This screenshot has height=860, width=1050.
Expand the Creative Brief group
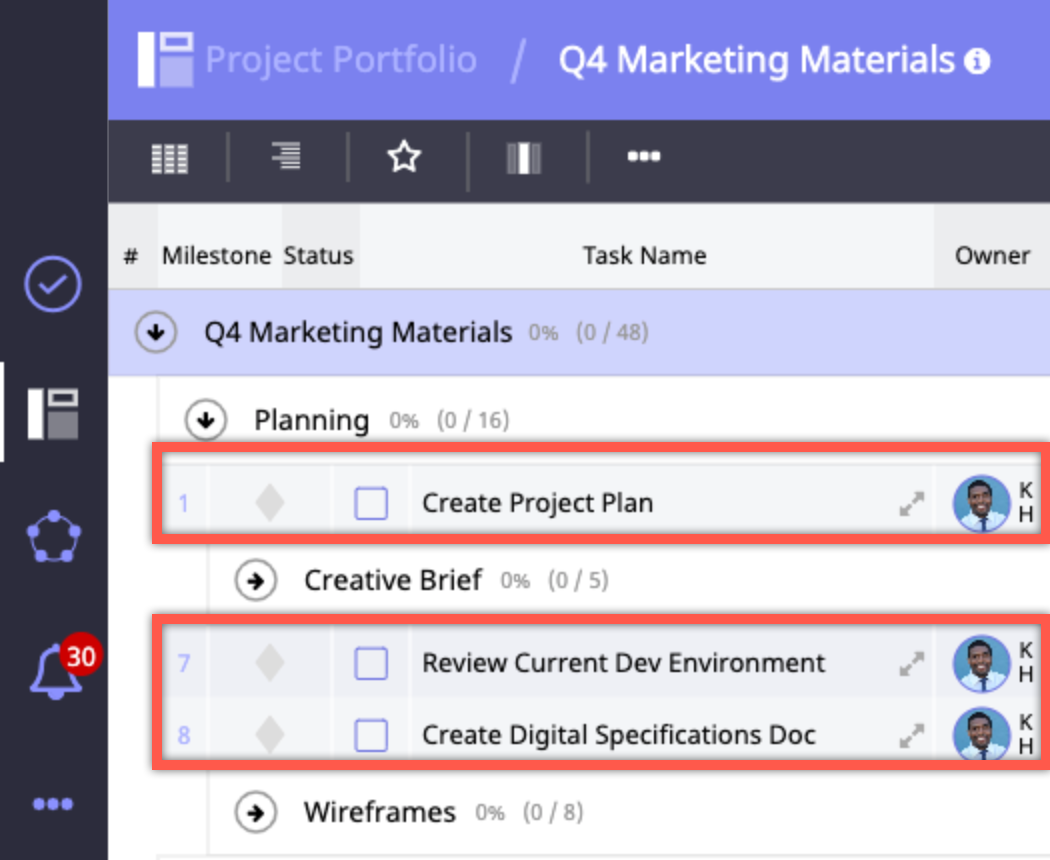click(257, 581)
